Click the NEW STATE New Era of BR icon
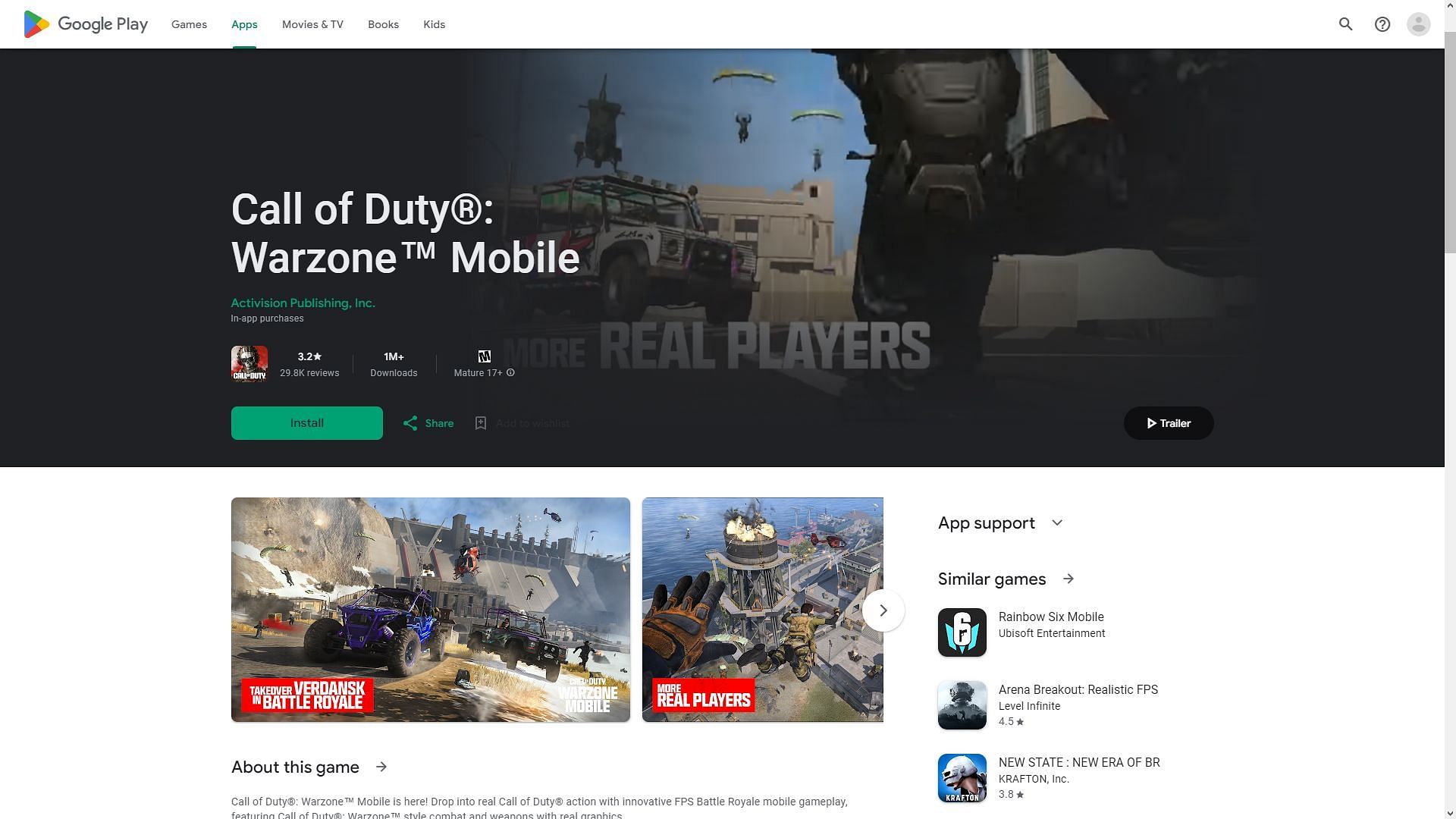The image size is (1456, 819). pos(961,778)
